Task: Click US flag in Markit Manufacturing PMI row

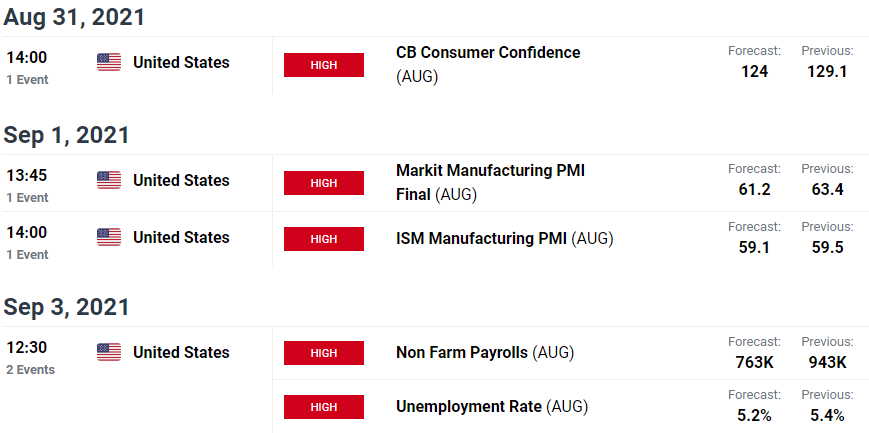Action: (x=109, y=180)
